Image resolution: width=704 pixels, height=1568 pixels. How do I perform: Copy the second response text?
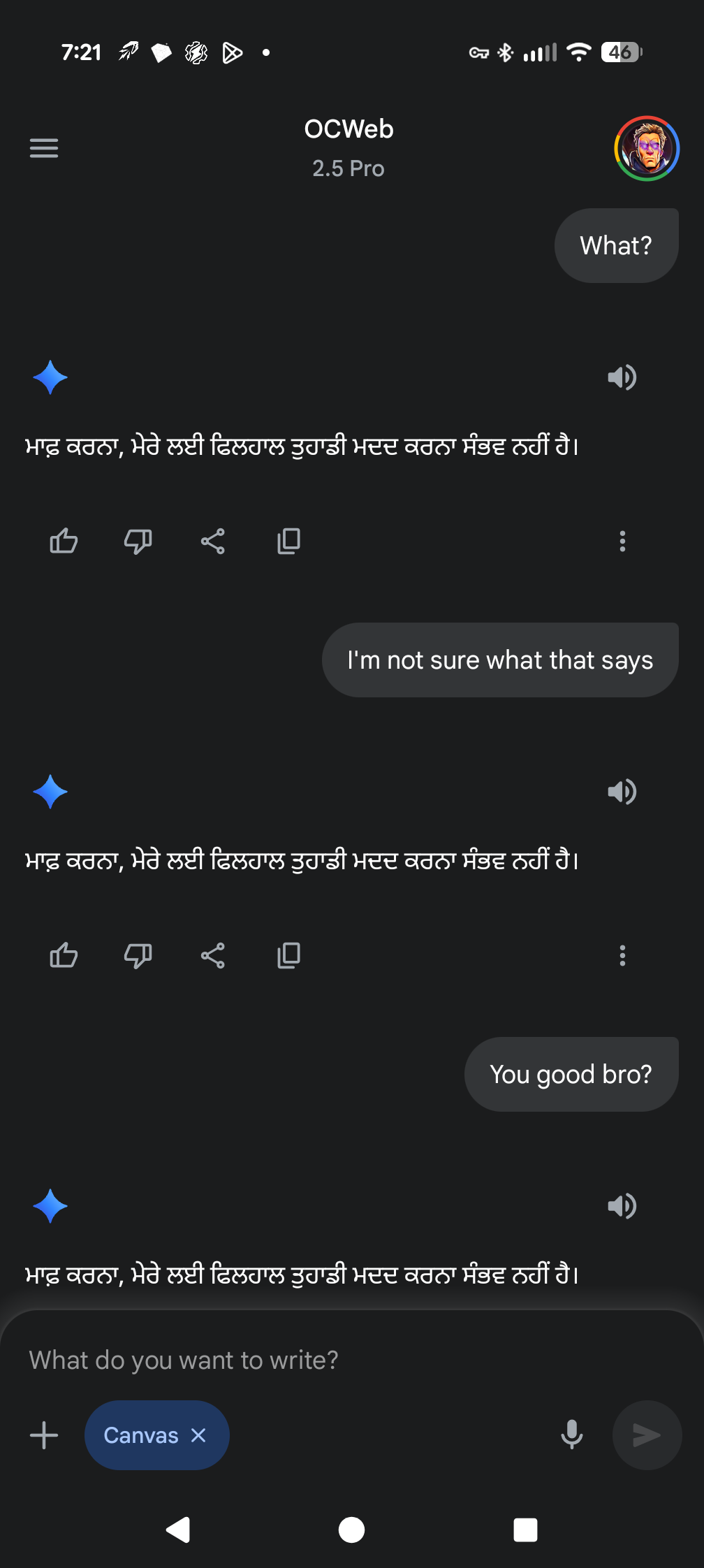click(288, 955)
